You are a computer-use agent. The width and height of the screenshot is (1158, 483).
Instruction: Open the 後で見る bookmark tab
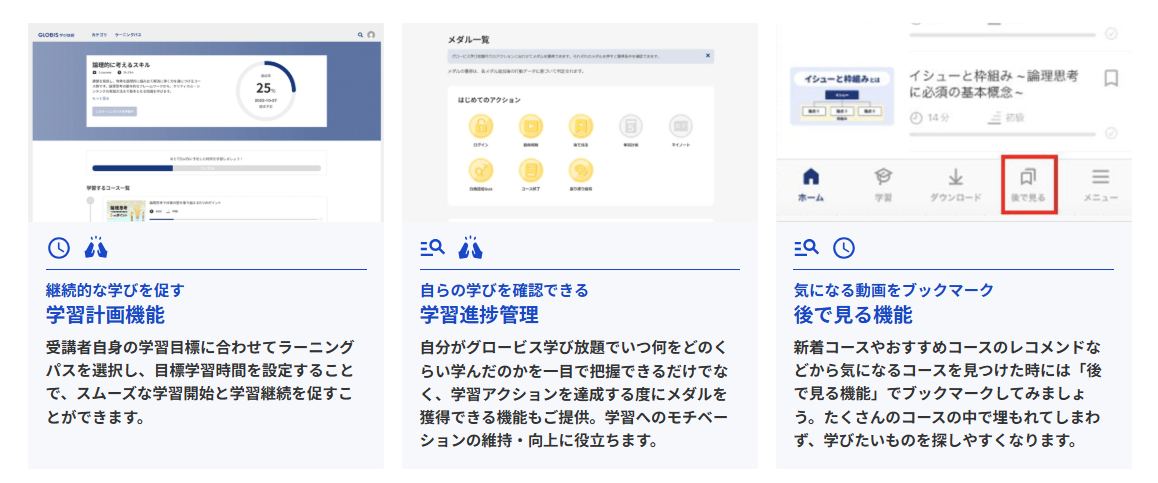[1028, 185]
